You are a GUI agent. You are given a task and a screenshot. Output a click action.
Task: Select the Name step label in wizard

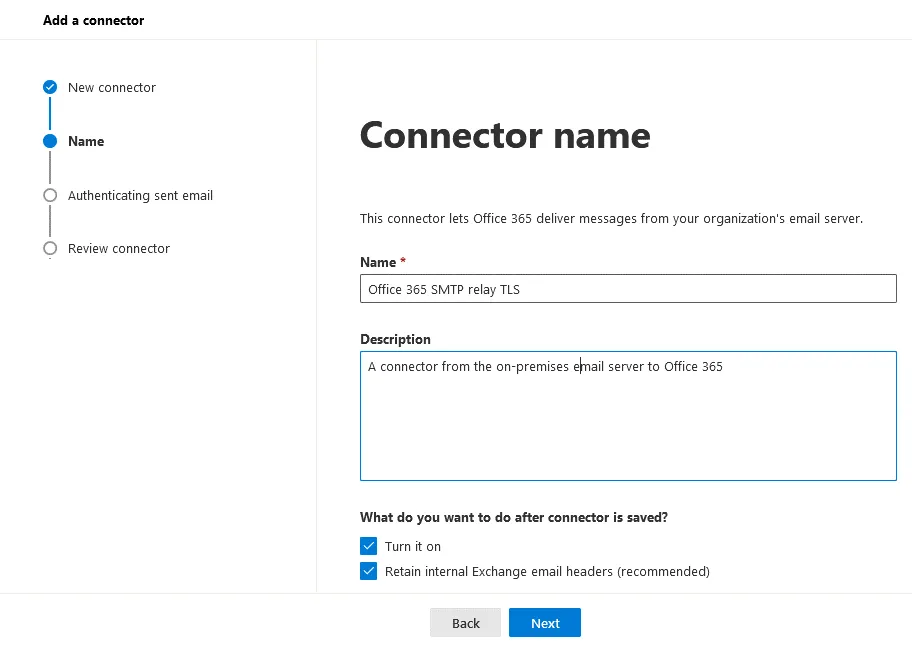click(86, 142)
